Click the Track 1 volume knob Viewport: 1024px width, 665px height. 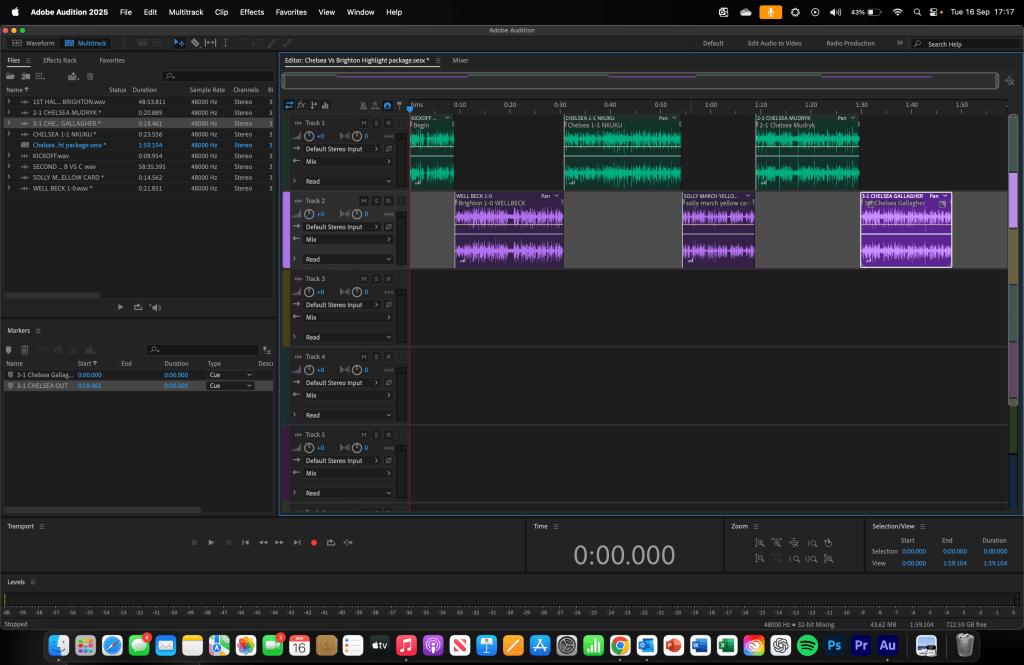(x=310, y=136)
